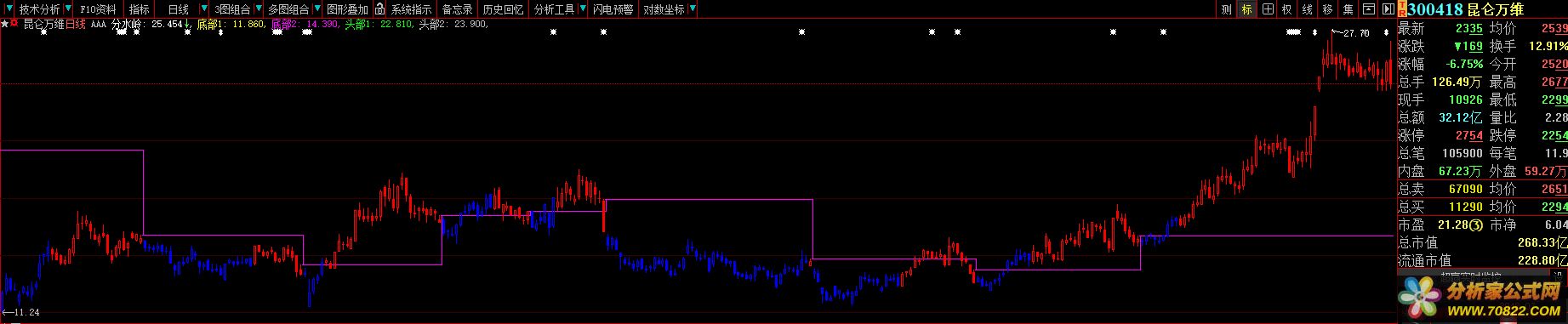Select the 日线 period button
1568x324 pixels.
tap(179, 9)
